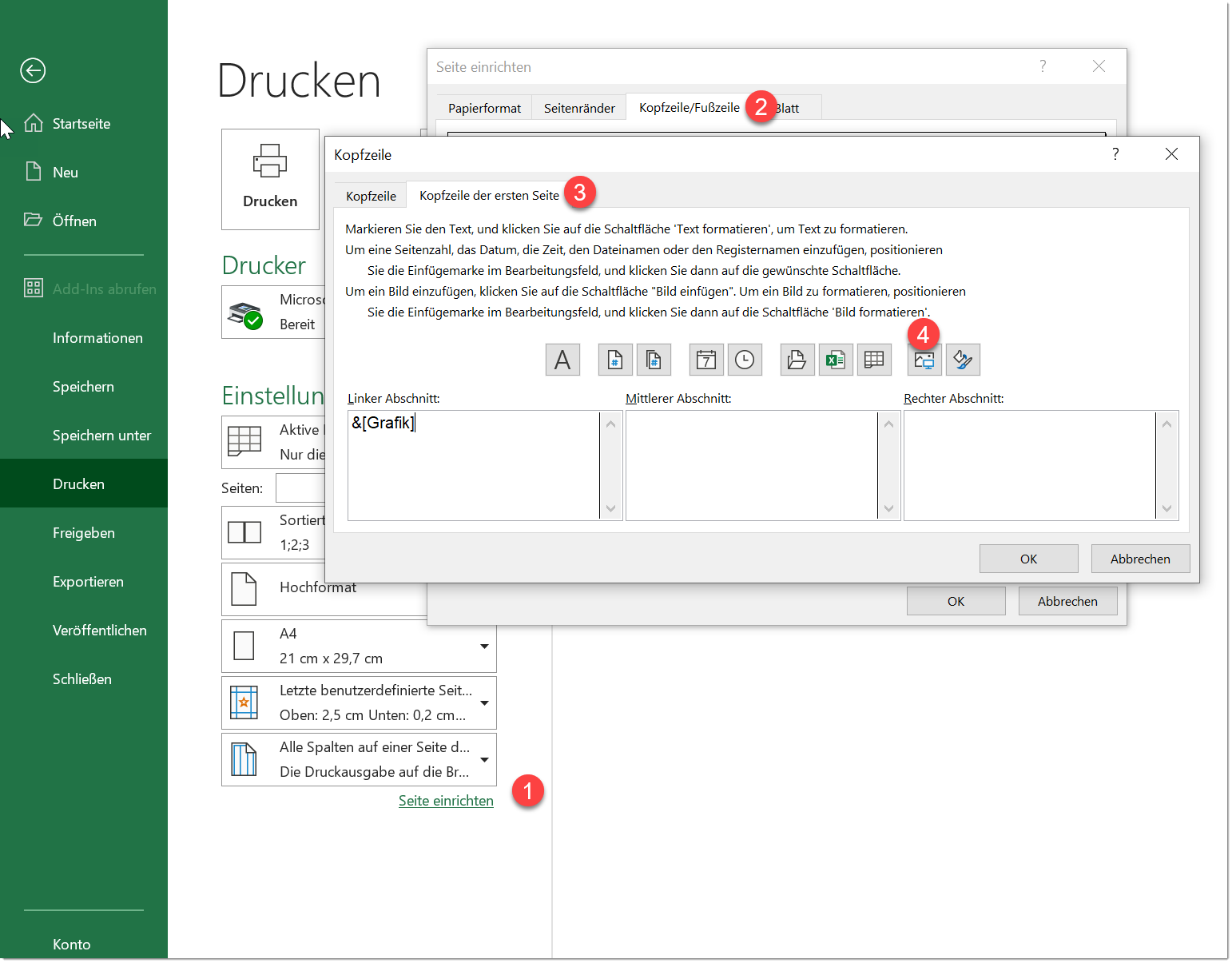This screenshot has width=1232, height=963.
Task: Open the Seite einrichten link
Action: [446, 801]
